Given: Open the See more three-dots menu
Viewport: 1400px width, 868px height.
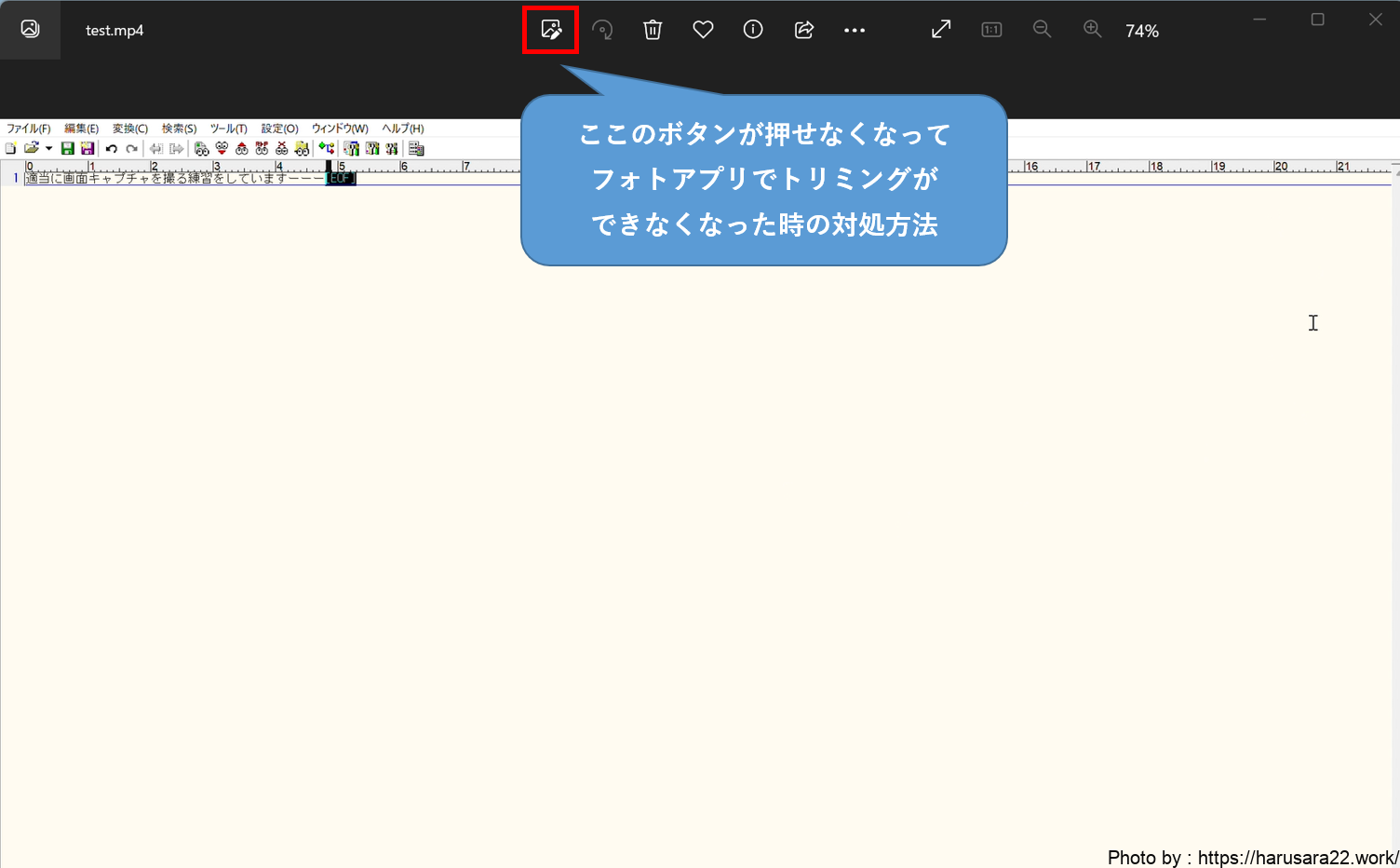Looking at the screenshot, I should (855, 30).
